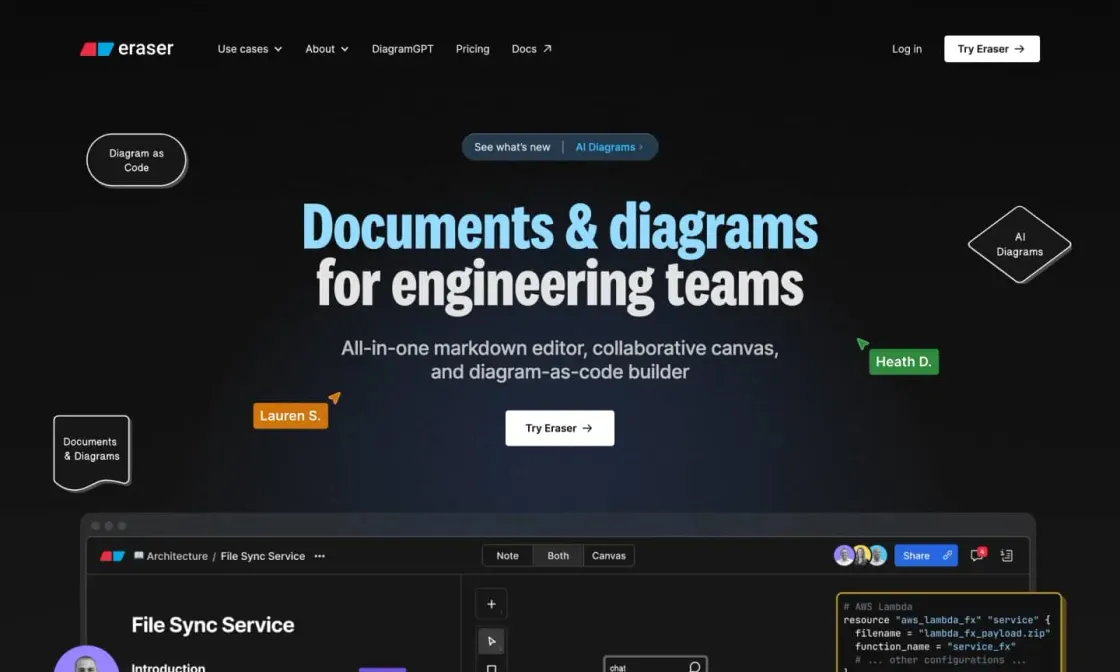Click the AI Diagrams diamond shape
This screenshot has height=672, width=1120.
pos(1019,244)
